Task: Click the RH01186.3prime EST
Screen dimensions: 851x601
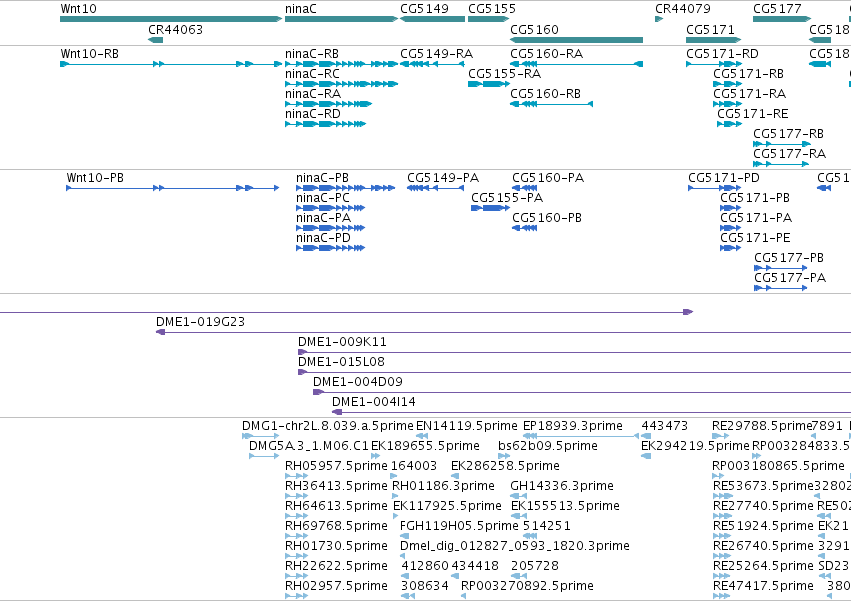Action: [395, 496]
